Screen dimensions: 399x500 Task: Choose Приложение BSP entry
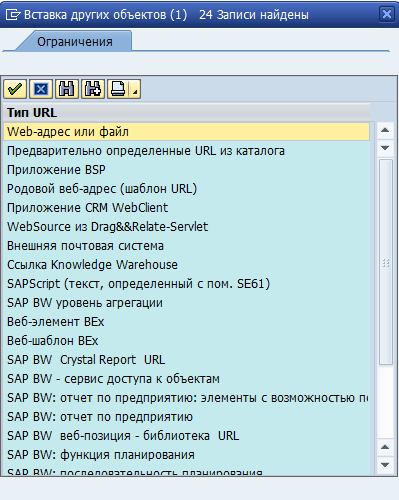187,170
